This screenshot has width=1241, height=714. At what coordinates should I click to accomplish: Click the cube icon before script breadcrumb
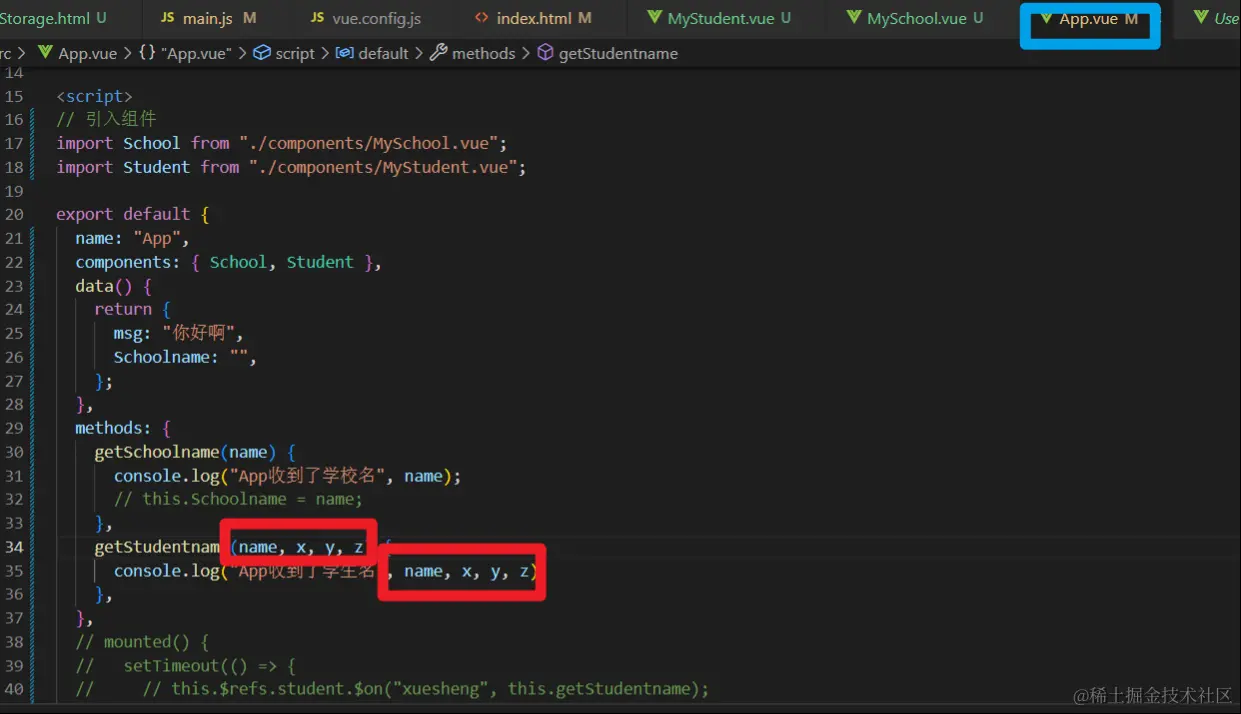point(262,53)
